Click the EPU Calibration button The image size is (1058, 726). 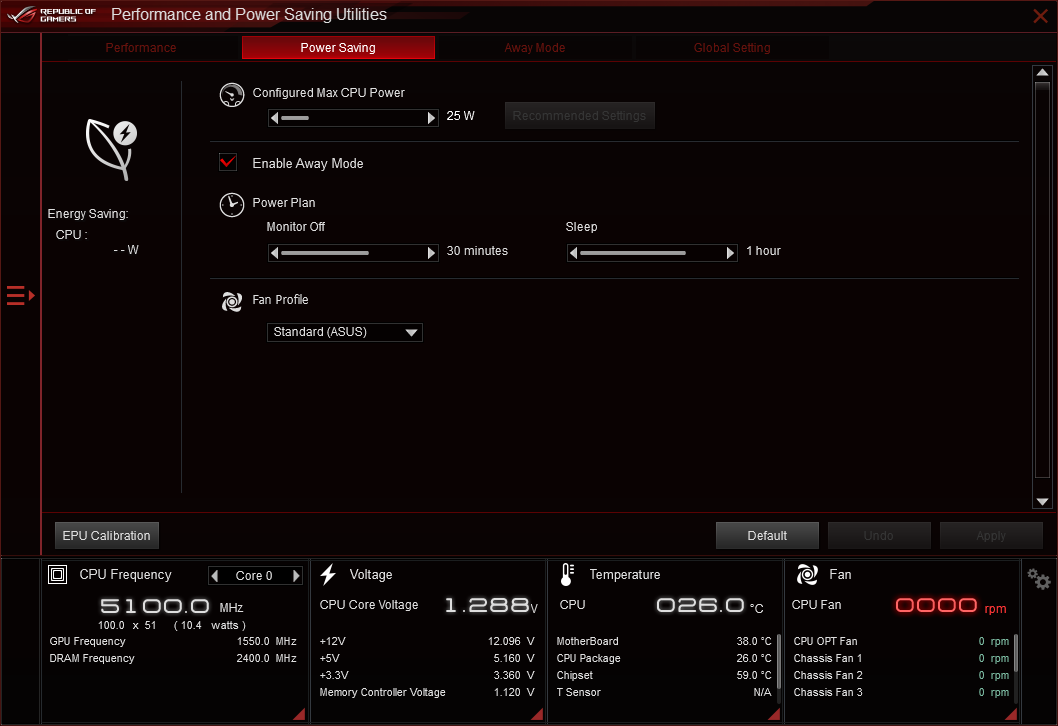[x=107, y=536]
